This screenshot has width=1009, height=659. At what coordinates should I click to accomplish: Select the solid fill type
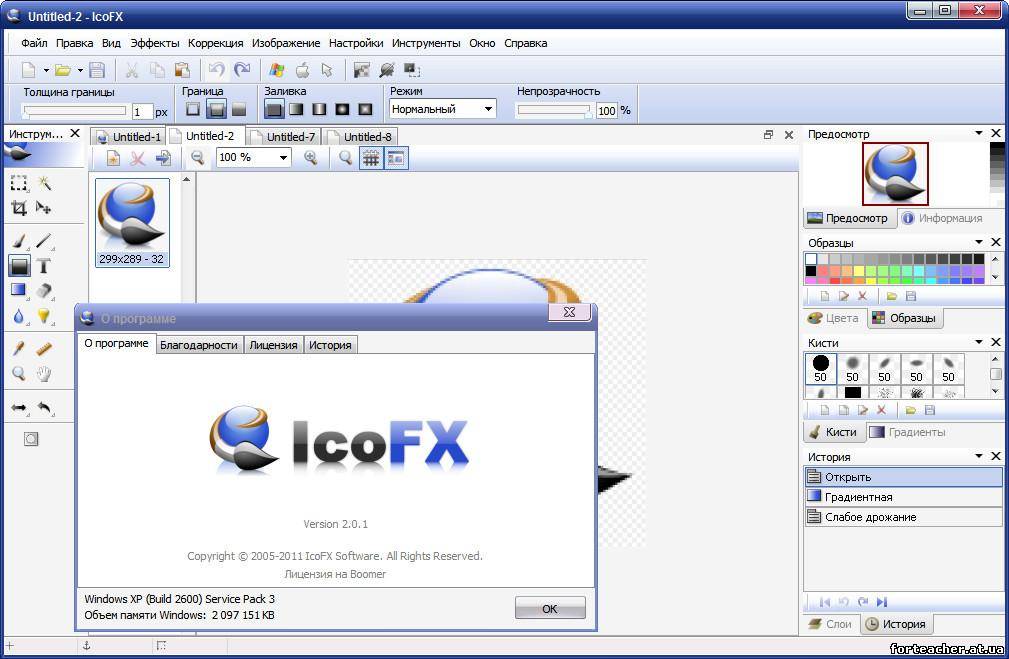click(x=273, y=109)
